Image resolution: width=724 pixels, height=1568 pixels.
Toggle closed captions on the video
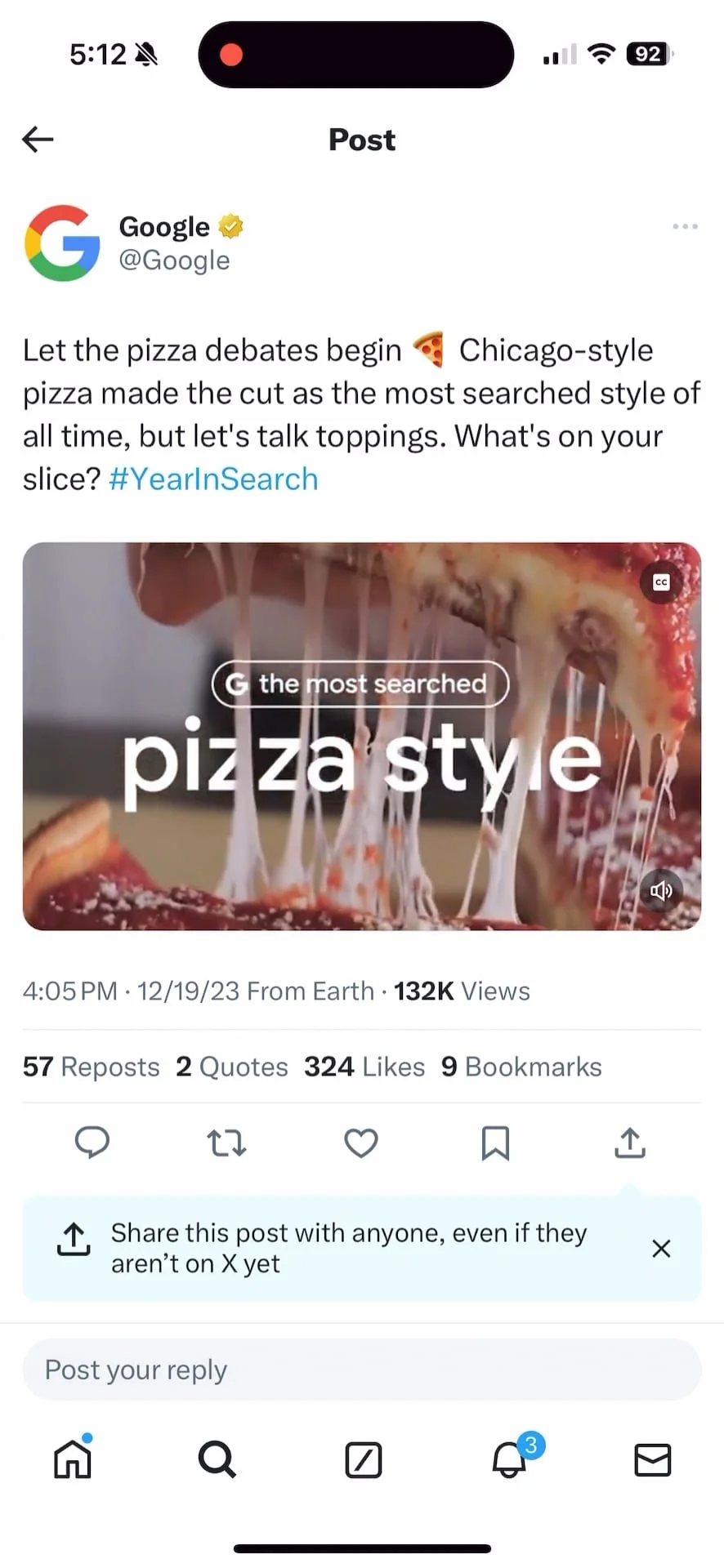coord(661,582)
